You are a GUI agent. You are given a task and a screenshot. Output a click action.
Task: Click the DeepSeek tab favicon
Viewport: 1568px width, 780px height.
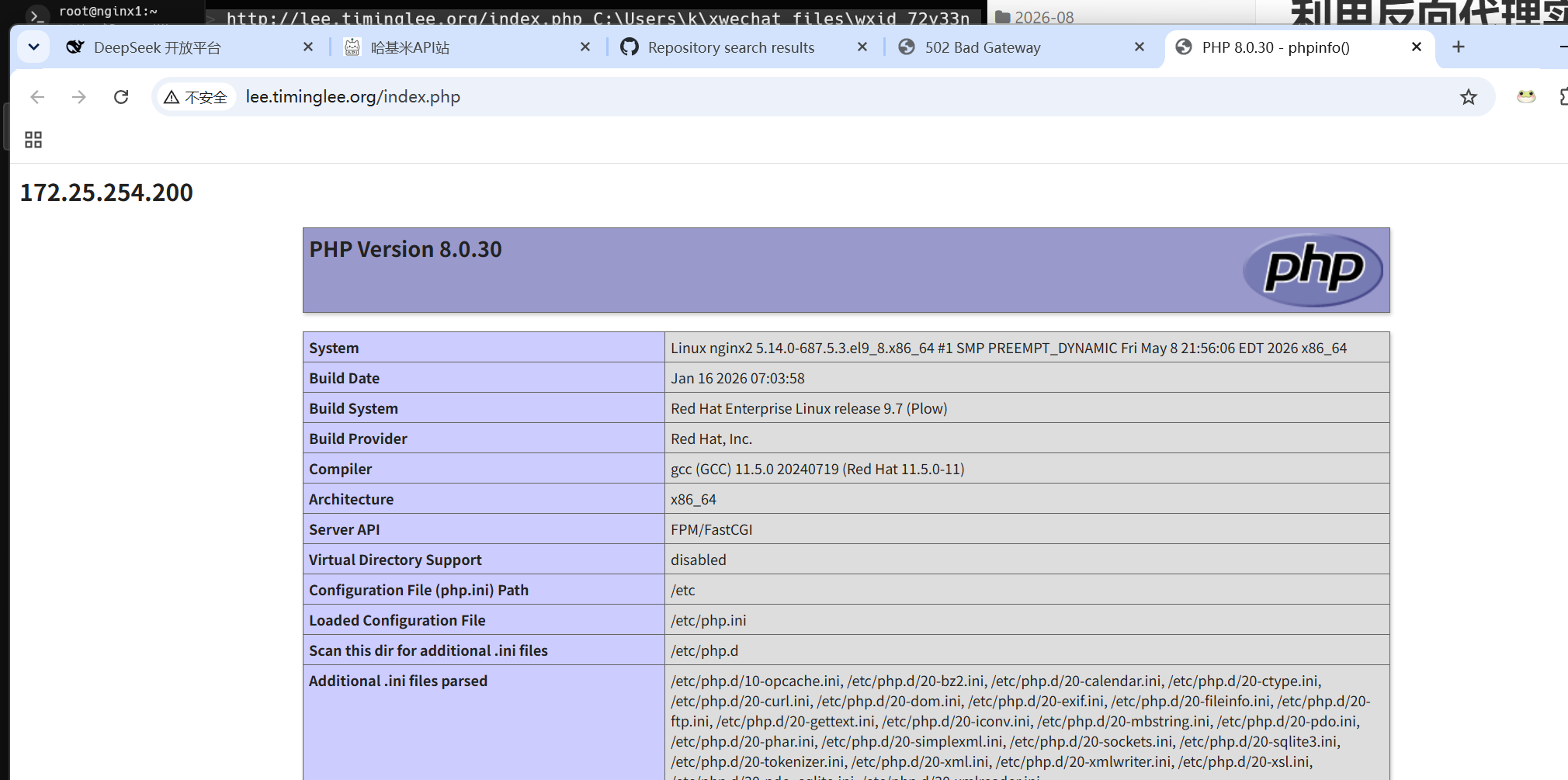pos(75,47)
